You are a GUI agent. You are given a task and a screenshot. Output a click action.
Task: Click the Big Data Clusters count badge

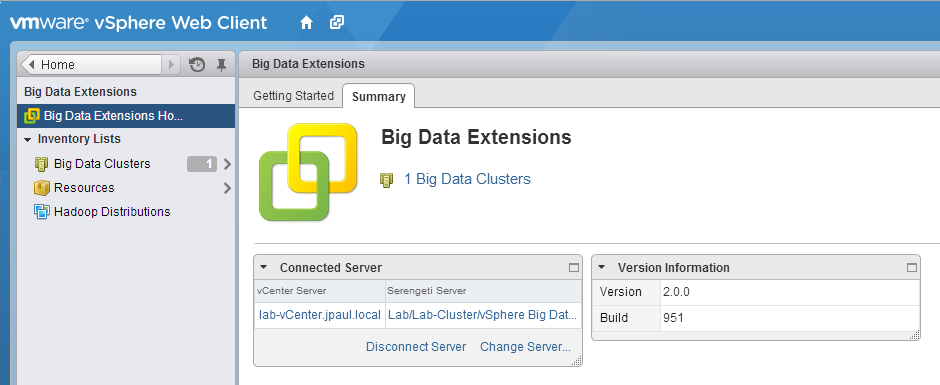202,164
